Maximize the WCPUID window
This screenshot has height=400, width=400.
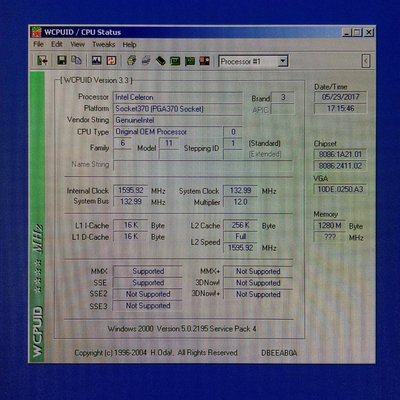click(357, 33)
